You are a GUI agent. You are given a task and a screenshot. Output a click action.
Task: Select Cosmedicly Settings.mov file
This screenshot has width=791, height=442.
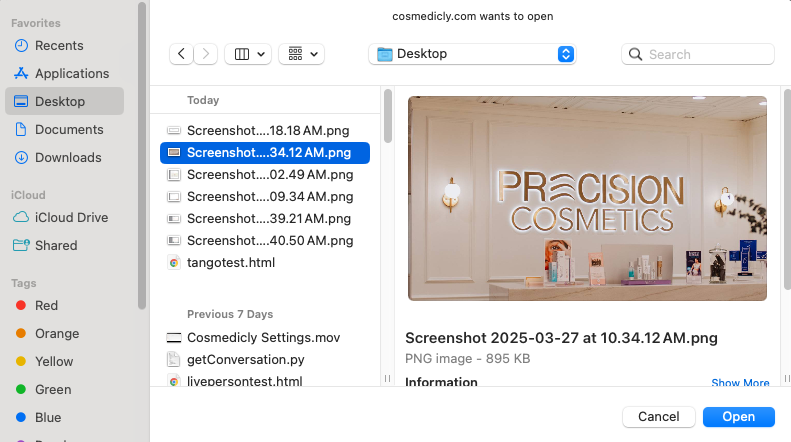pos(265,338)
